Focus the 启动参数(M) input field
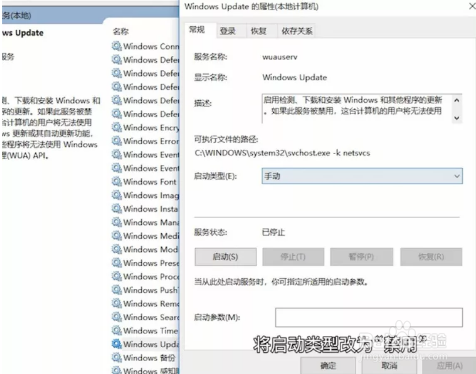 369,317
